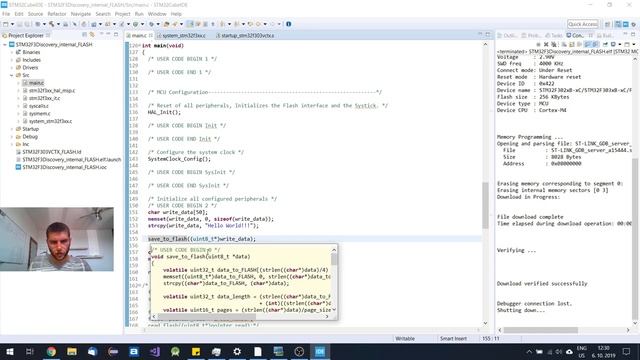The image size is (640, 360).
Task: Collapse the Src folder
Action: [12, 76]
